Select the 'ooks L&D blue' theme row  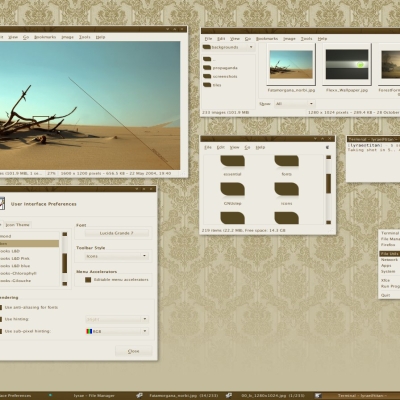point(29,266)
